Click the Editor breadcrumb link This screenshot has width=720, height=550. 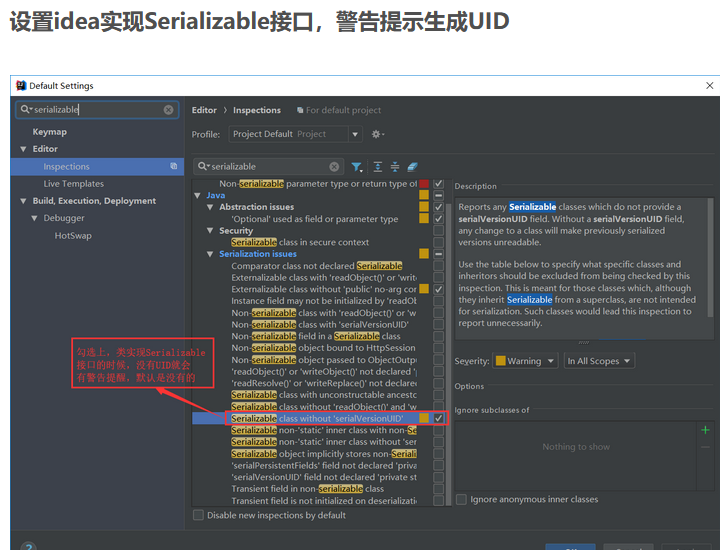tap(204, 110)
